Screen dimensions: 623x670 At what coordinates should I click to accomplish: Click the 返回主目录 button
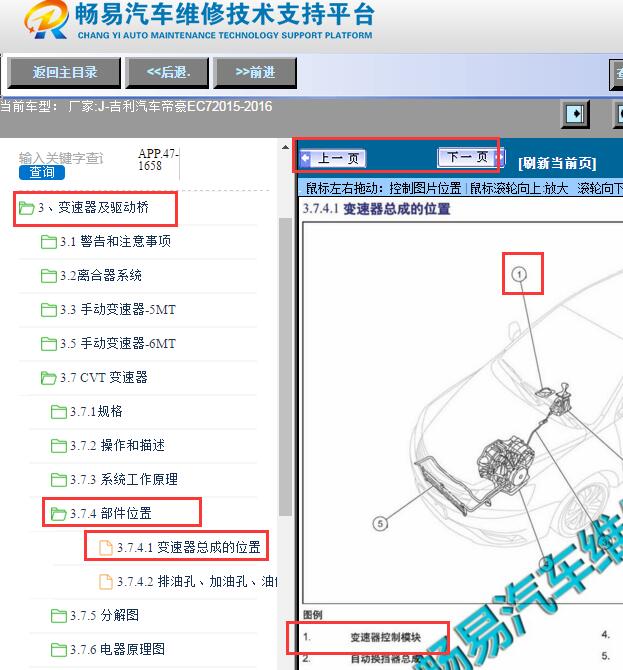(65, 73)
